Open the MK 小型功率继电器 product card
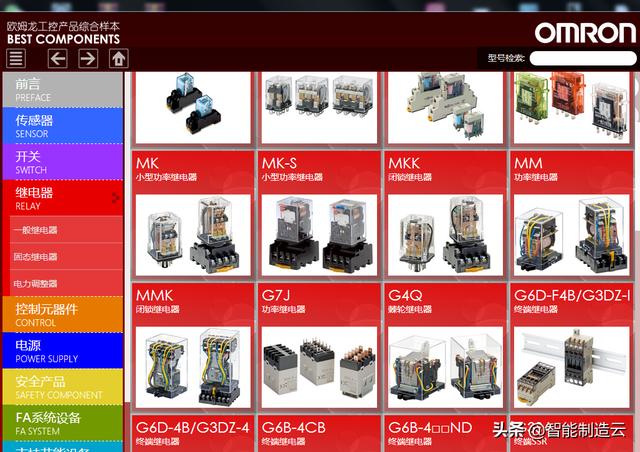Image resolution: width=640 pixels, height=452 pixels. [x=193, y=215]
